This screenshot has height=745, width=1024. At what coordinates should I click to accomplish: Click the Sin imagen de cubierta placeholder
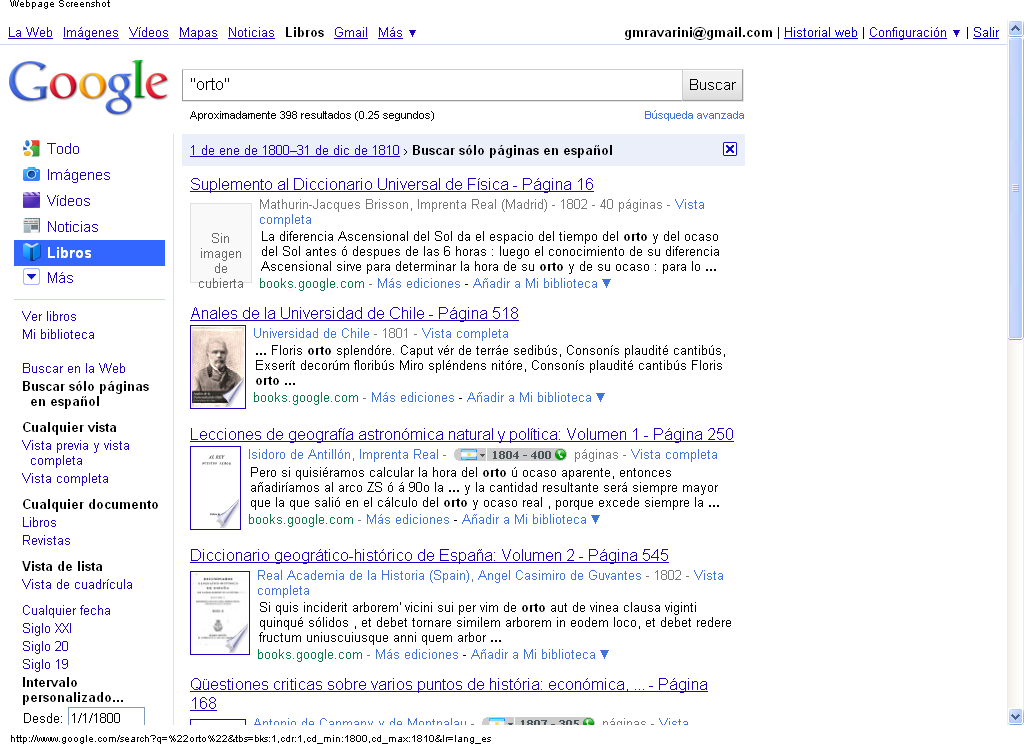pyautogui.click(x=221, y=246)
